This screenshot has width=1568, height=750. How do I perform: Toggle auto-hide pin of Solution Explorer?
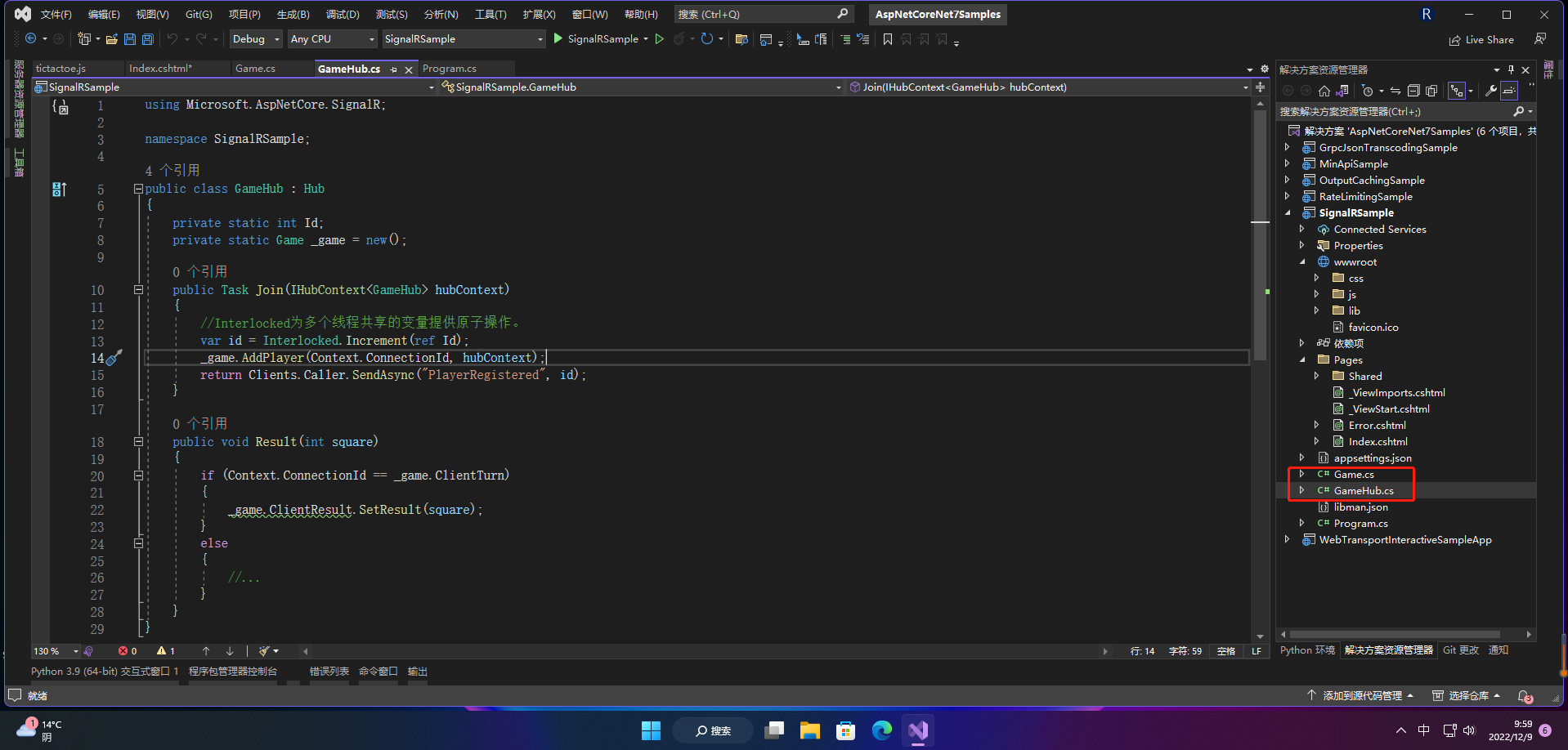[x=1511, y=69]
